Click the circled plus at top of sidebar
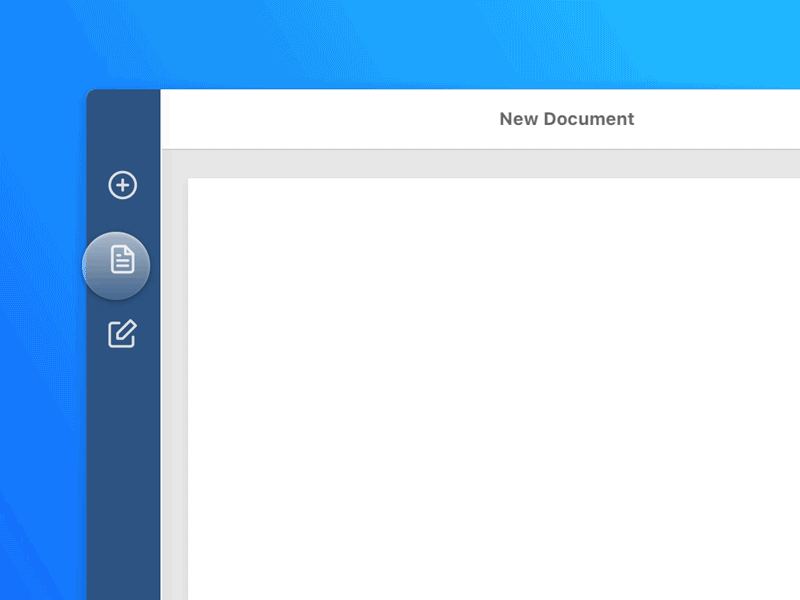Viewport: 800px width, 600px height. pyautogui.click(x=122, y=186)
